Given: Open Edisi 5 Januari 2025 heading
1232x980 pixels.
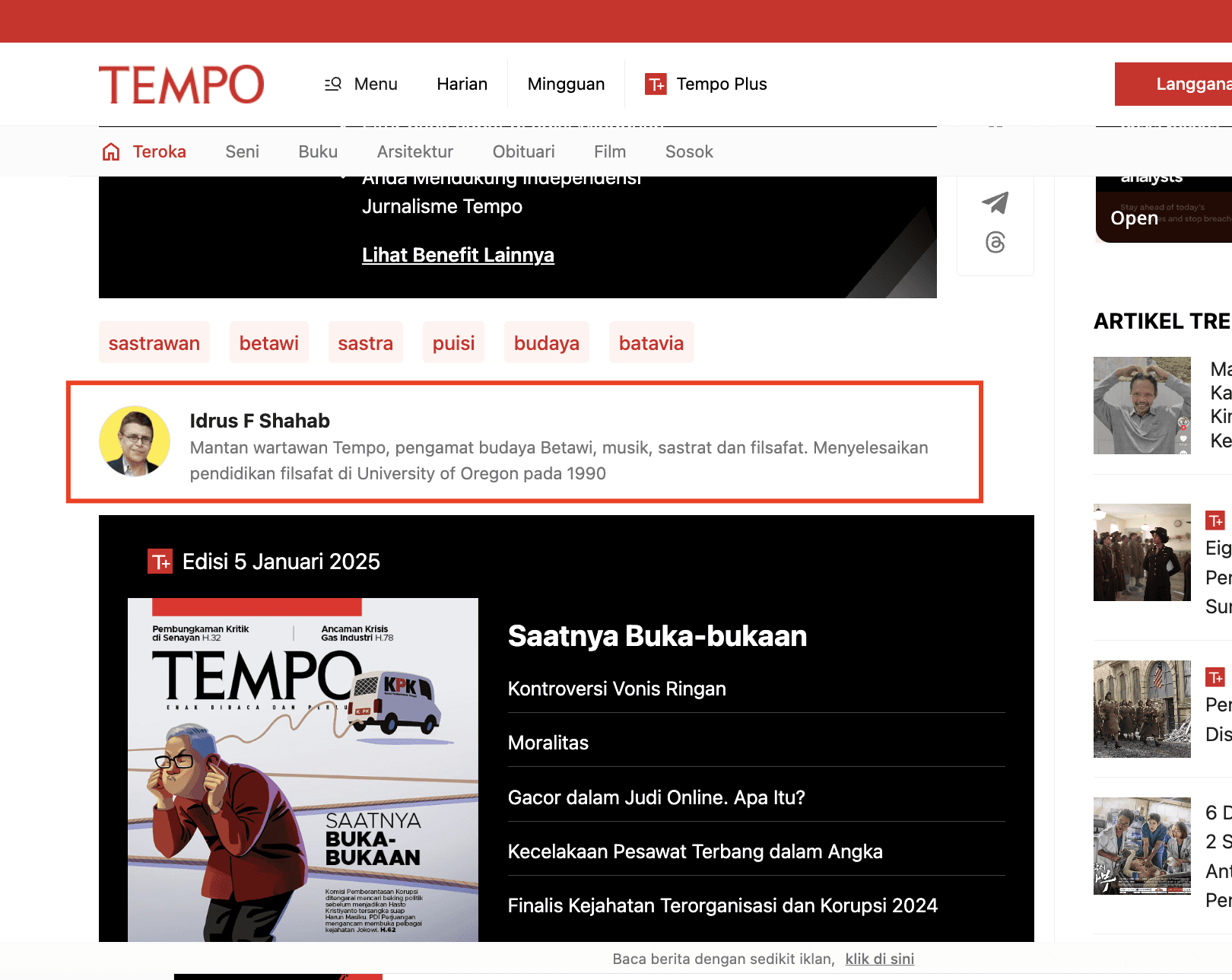Looking at the screenshot, I should point(281,562).
